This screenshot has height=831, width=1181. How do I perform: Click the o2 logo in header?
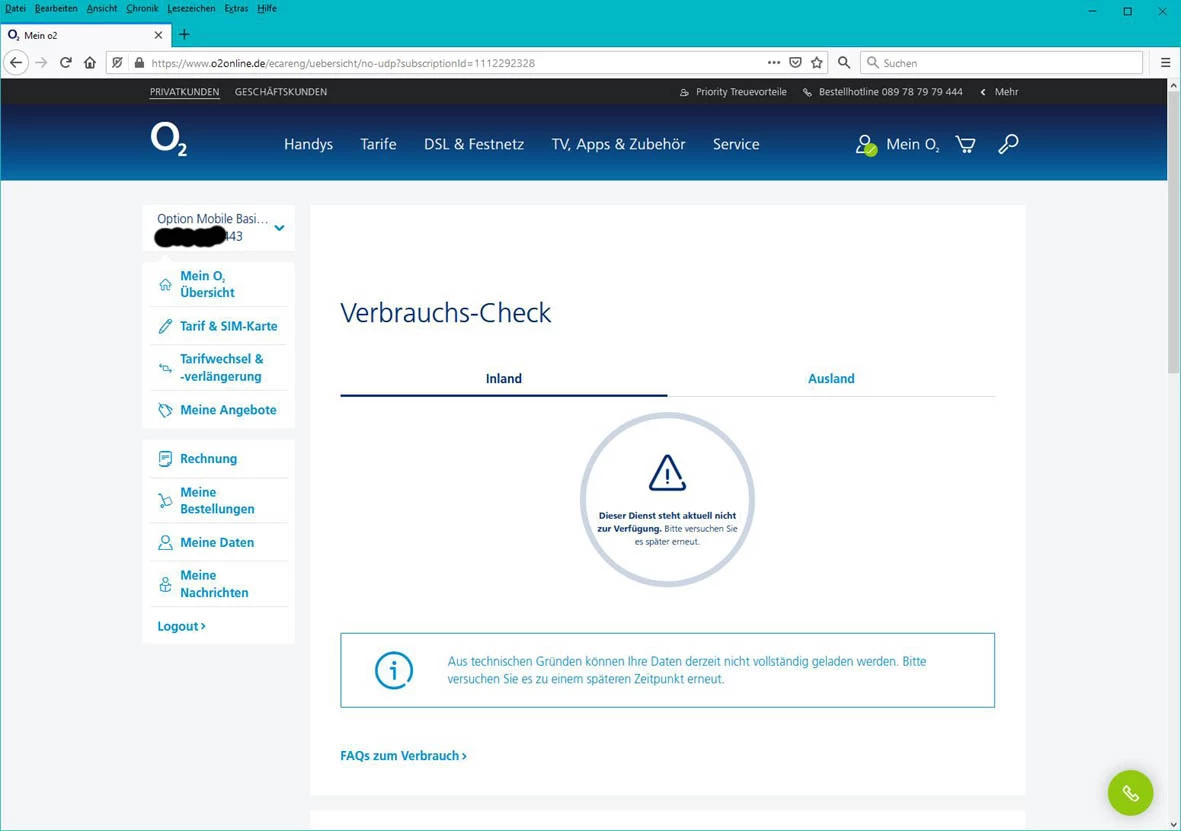pyautogui.click(x=169, y=140)
